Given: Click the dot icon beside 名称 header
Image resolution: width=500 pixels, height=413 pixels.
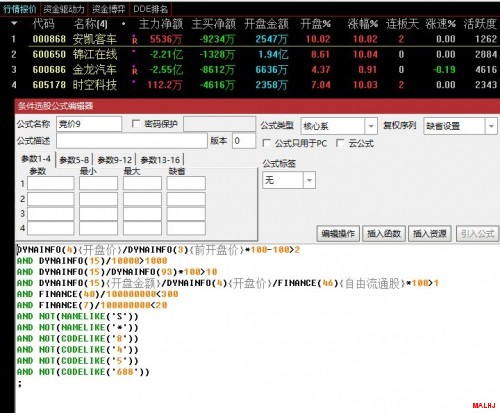Looking at the screenshot, I should click(124, 24).
